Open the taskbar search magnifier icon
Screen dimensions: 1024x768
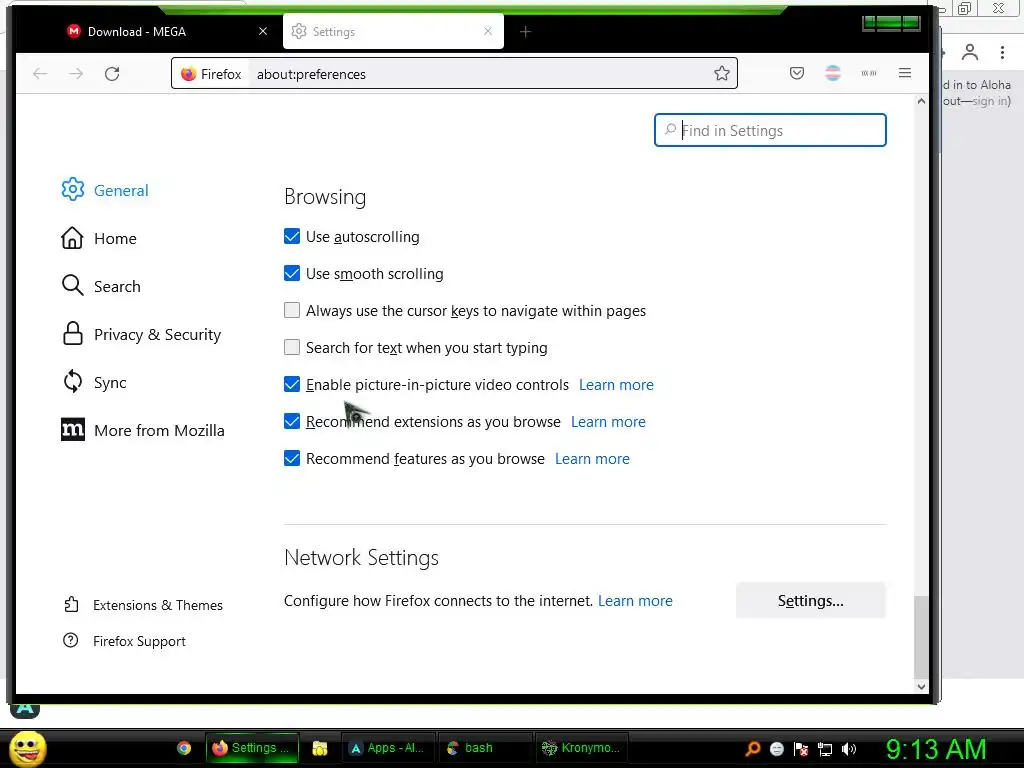(752, 748)
